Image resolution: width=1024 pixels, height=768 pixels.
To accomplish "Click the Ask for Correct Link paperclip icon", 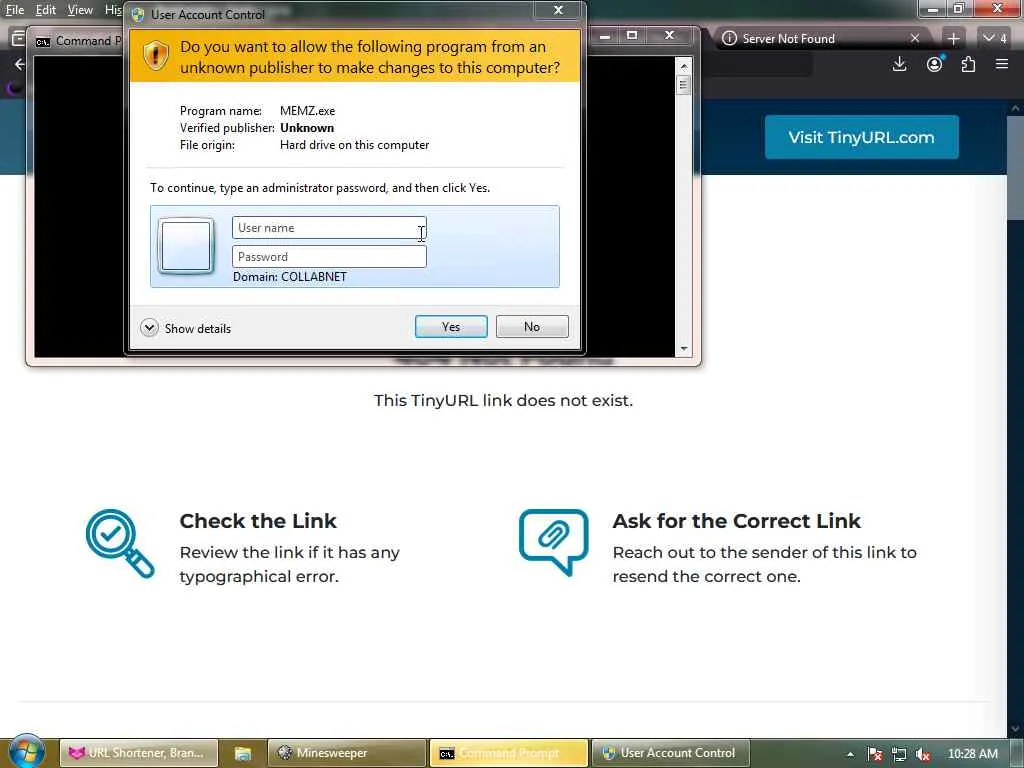I will pyautogui.click(x=554, y=542).
